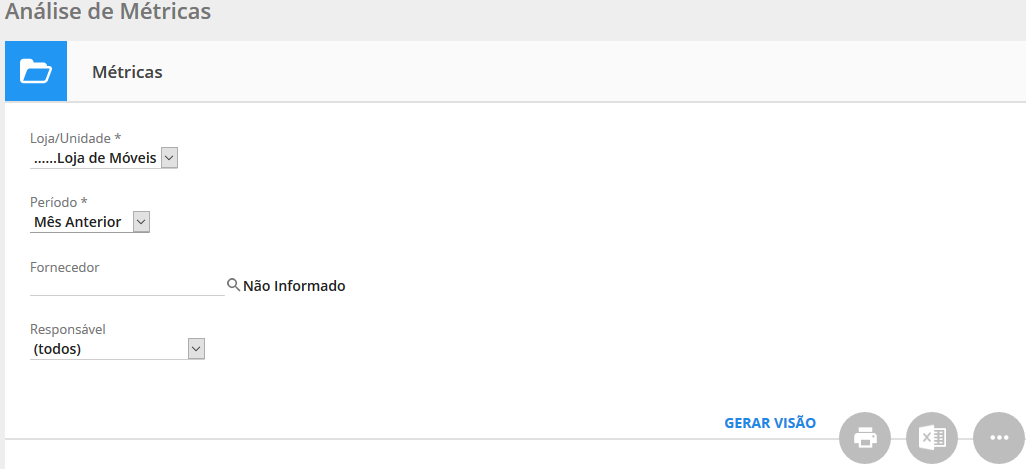Click the arrow beside Loja de Móveis
Image resolution: width=1026 pixels, height=469 pixels.
click(169, 158)
